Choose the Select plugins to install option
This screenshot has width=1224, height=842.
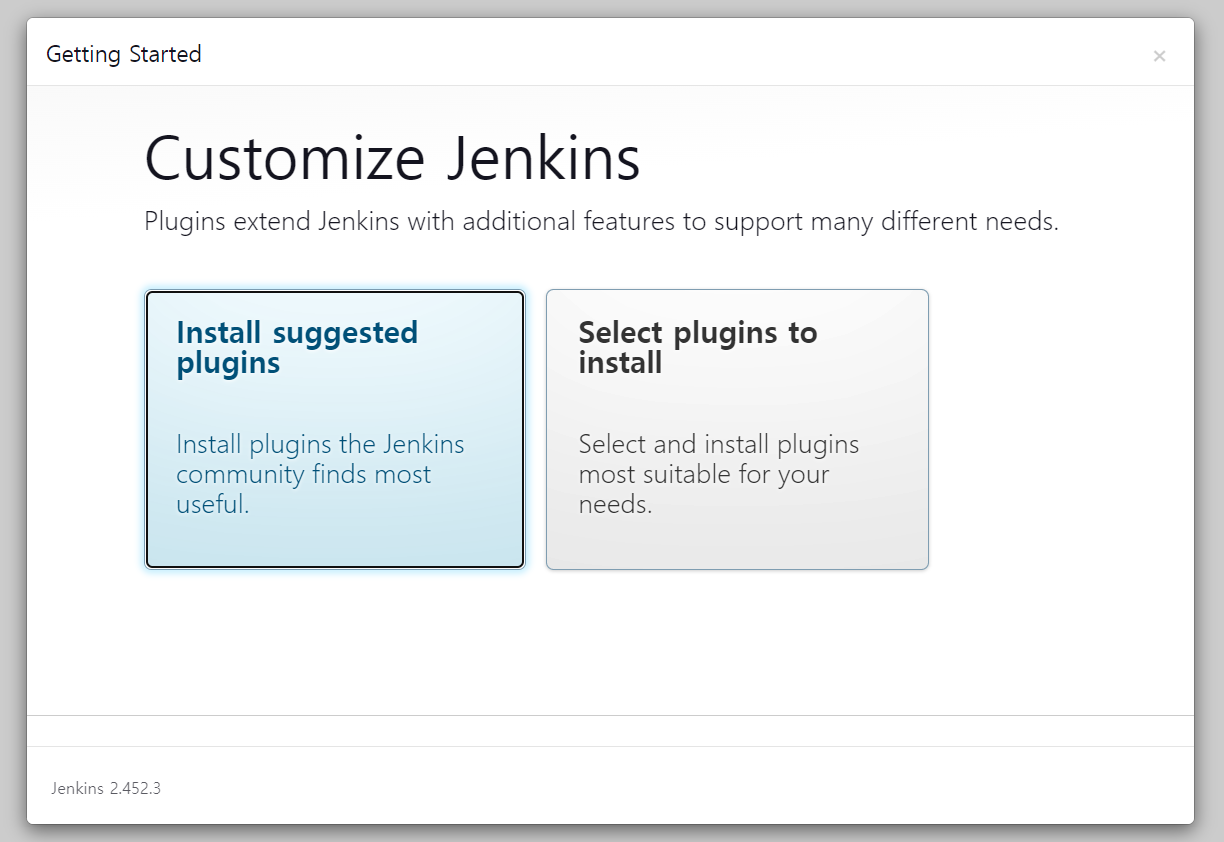(x=737, y=429)
